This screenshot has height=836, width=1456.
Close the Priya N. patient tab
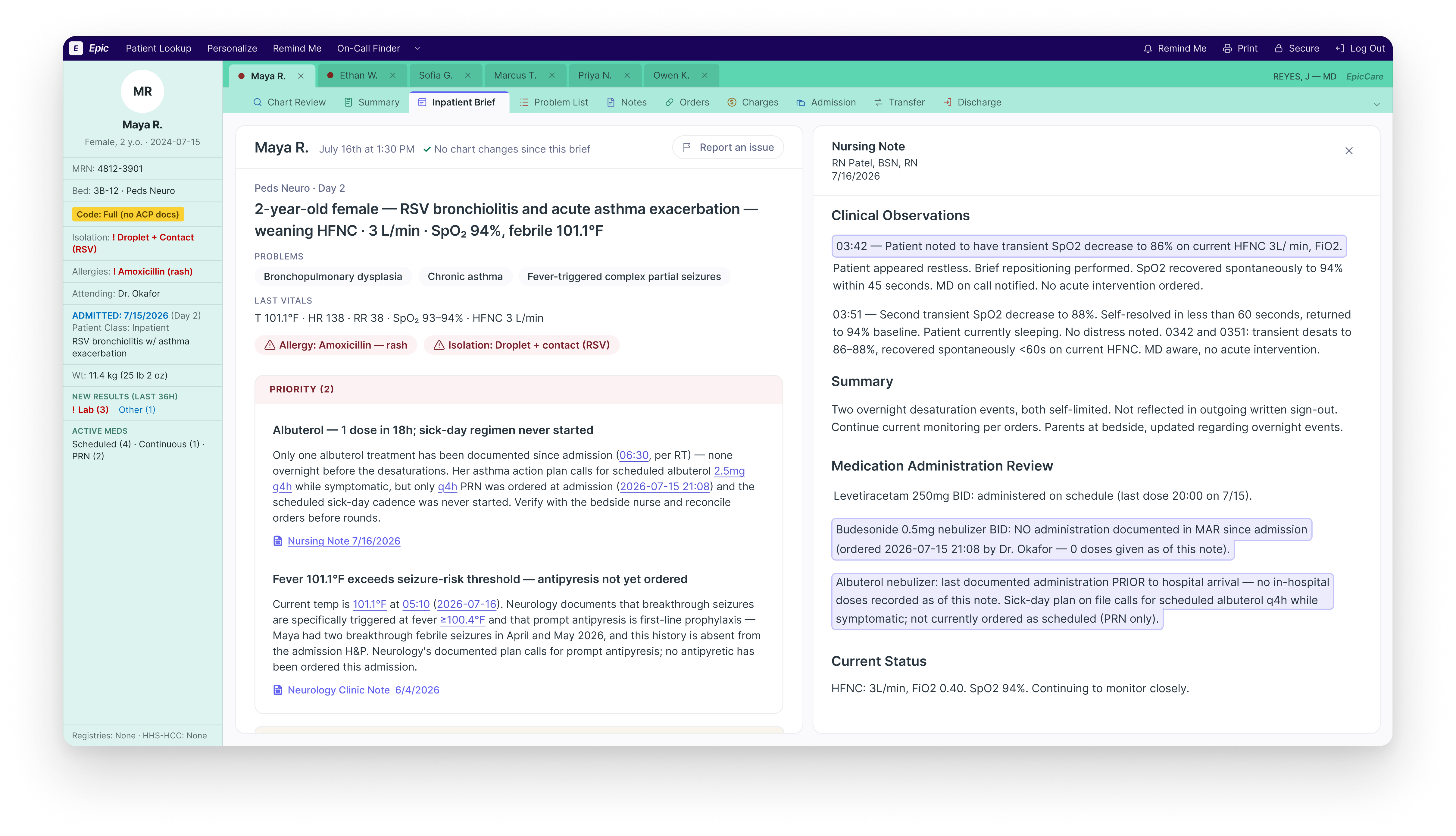pos(627,75)
